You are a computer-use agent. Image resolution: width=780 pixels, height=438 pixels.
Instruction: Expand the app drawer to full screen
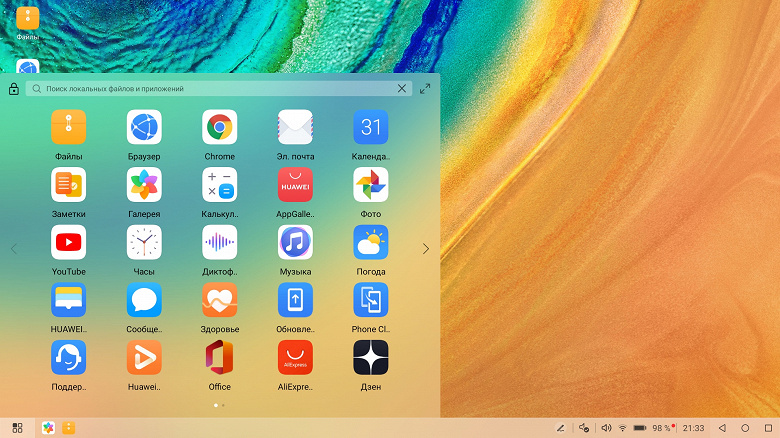click(425, 89)
